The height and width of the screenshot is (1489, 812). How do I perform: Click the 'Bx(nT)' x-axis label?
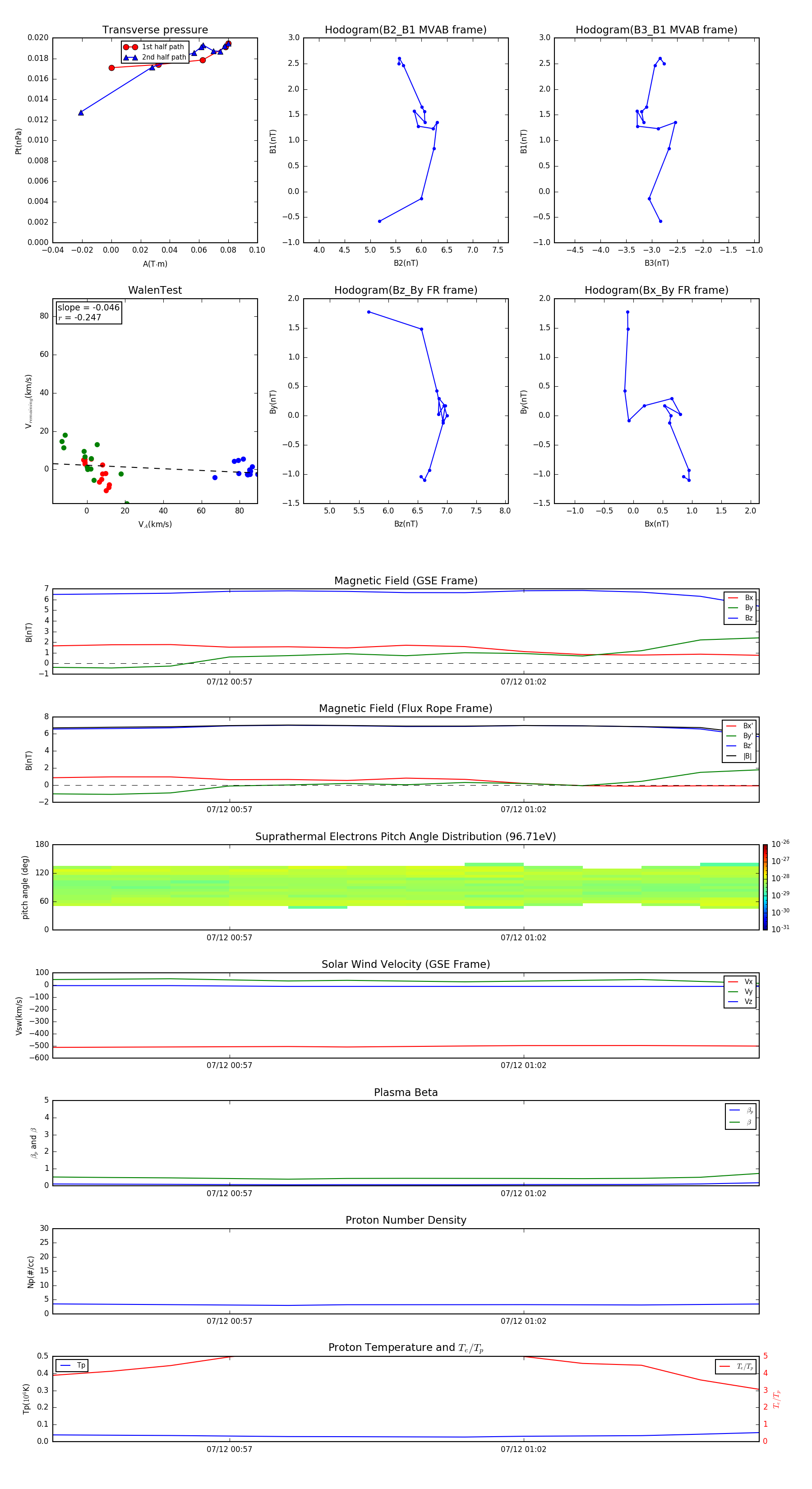coord(656,524)
